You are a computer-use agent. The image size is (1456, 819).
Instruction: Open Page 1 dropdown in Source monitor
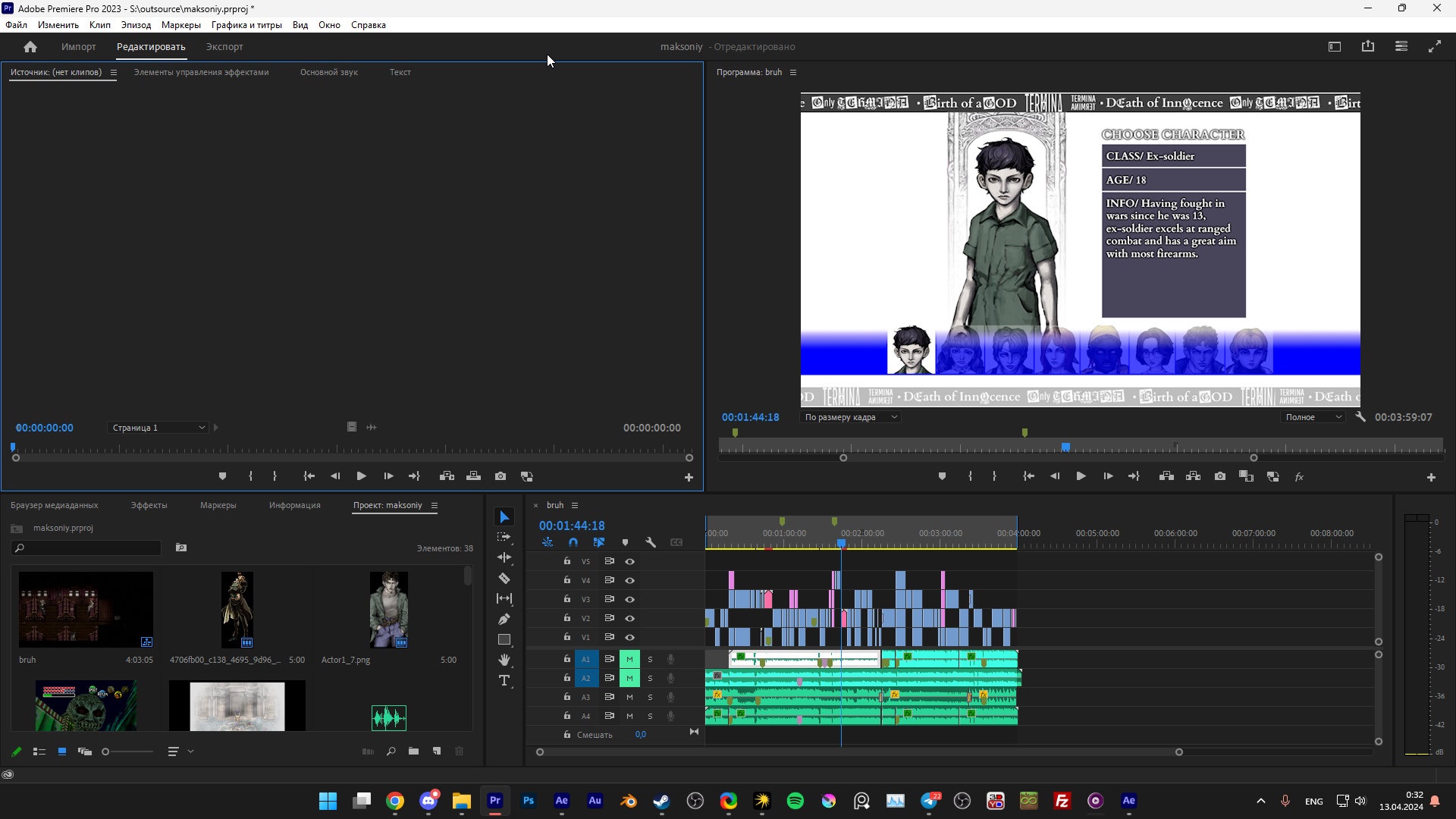pyautogui.click(x=158, y=428)
